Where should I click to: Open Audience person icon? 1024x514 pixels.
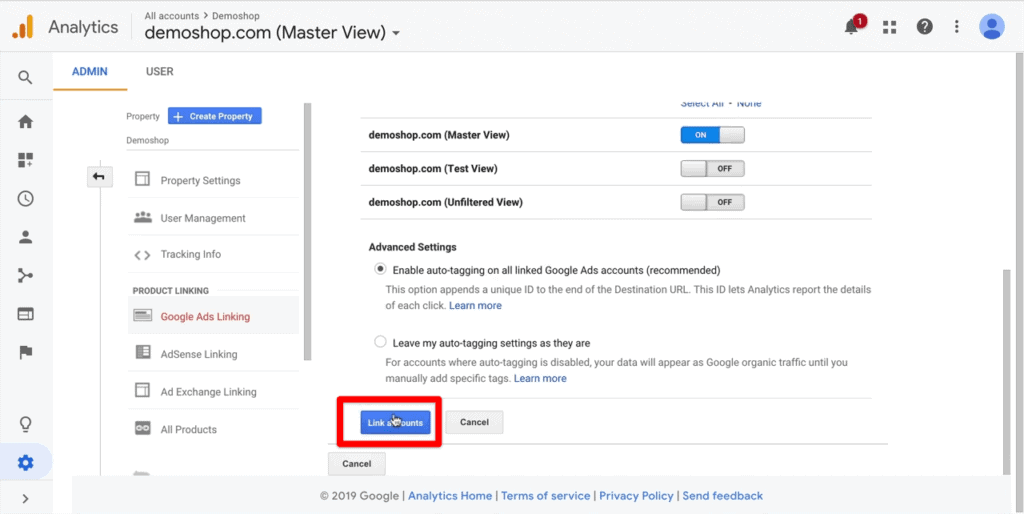coord(25,238)
